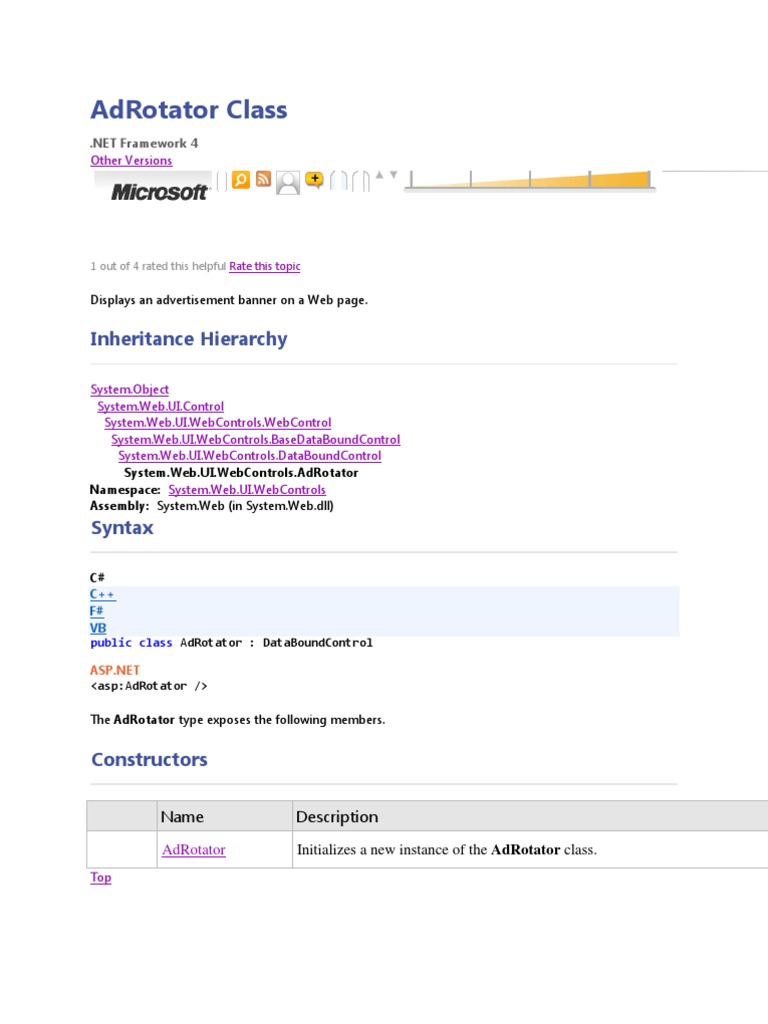The height and width of the screenshot is (1024, 768).
Task: Click the Rate this topic link
Action: [x=264, y=266]
